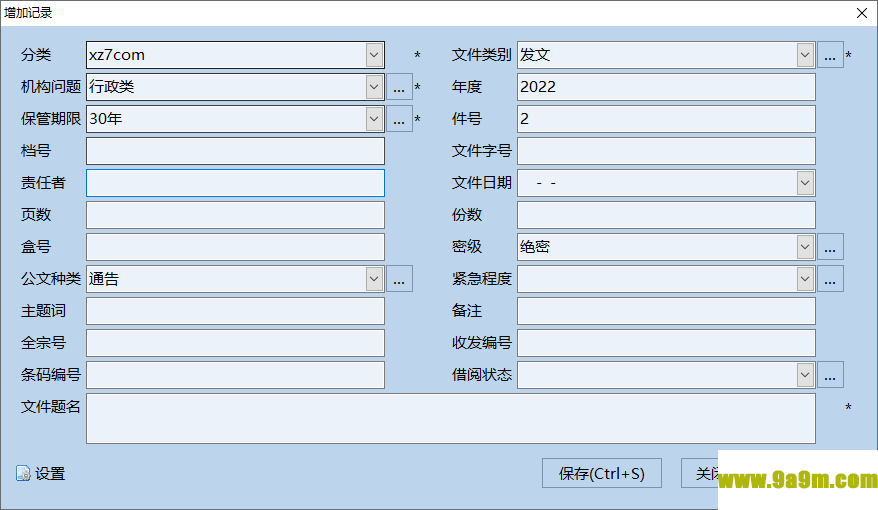
Task: Focus the 责任者 input field
Action: click(x=235, y=183)
